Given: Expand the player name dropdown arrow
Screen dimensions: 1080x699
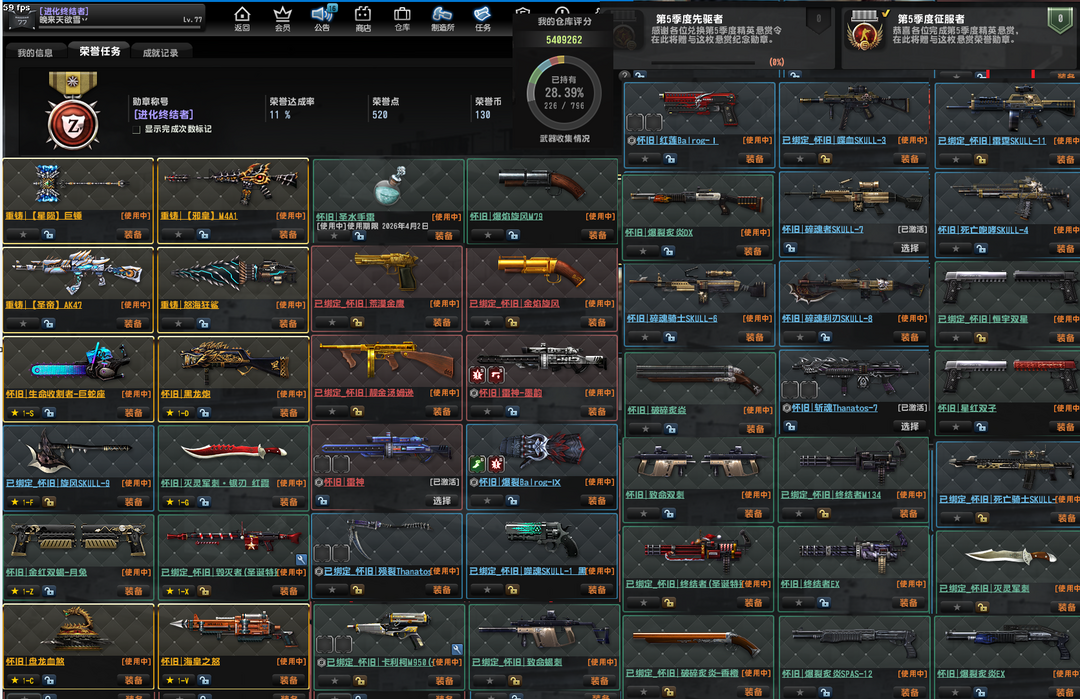Looking at the screenshot, I should [85, 19].
